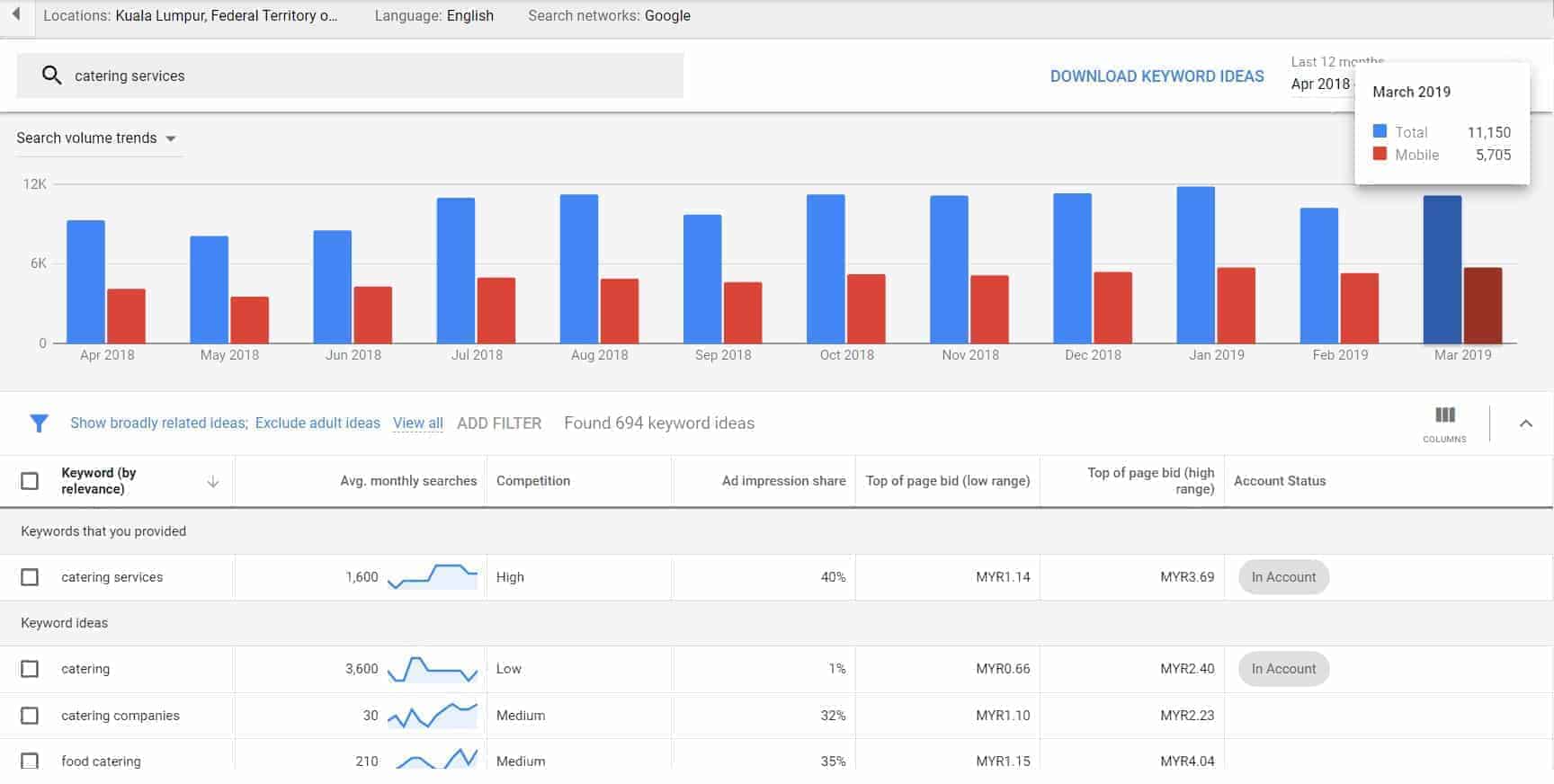Collapse the keyword table chevron
Viewport: 1554px width, 784px height.
pos(1526,423)
